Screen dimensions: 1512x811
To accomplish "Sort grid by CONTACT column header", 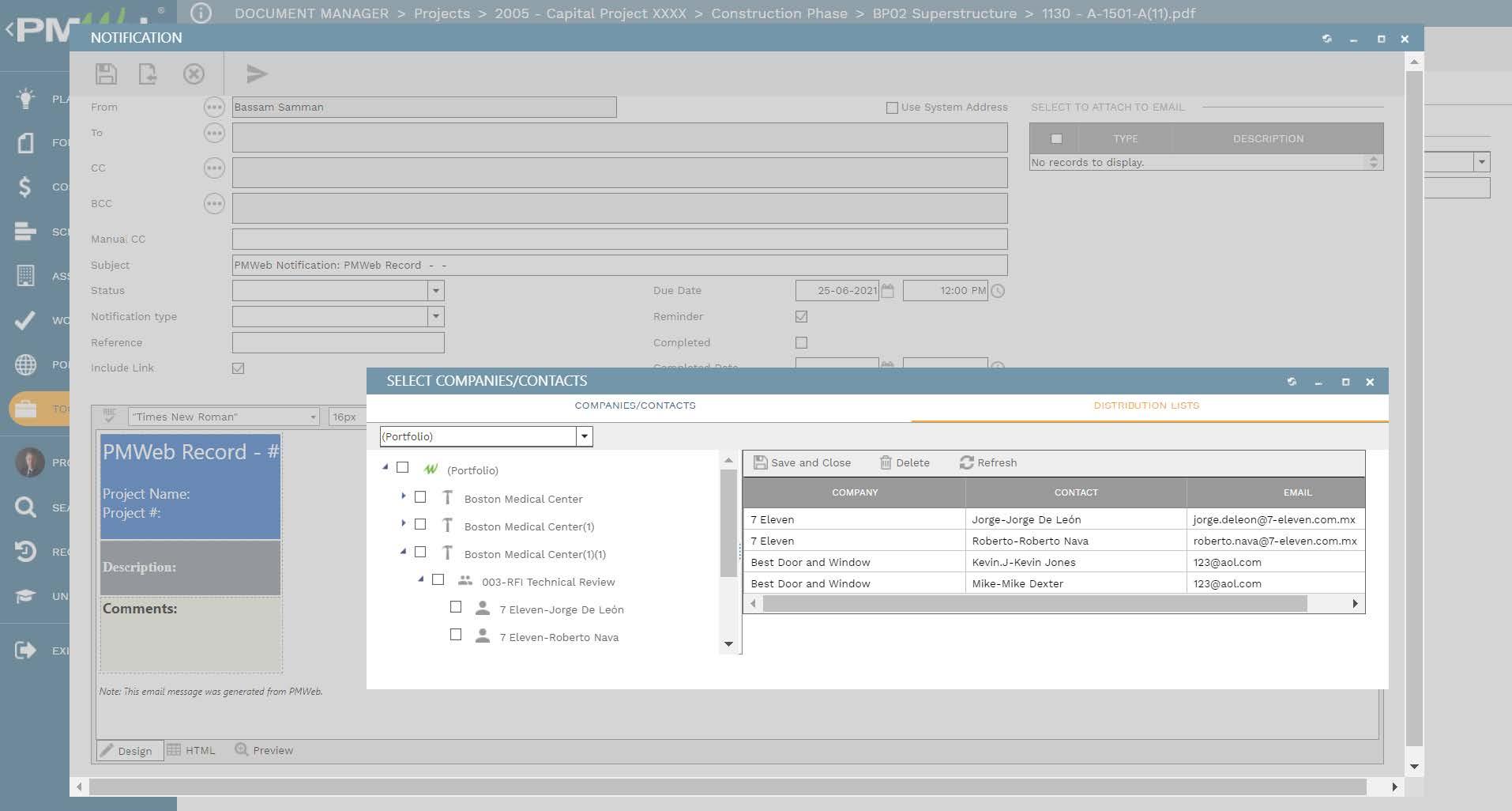I will [1076, 492].
